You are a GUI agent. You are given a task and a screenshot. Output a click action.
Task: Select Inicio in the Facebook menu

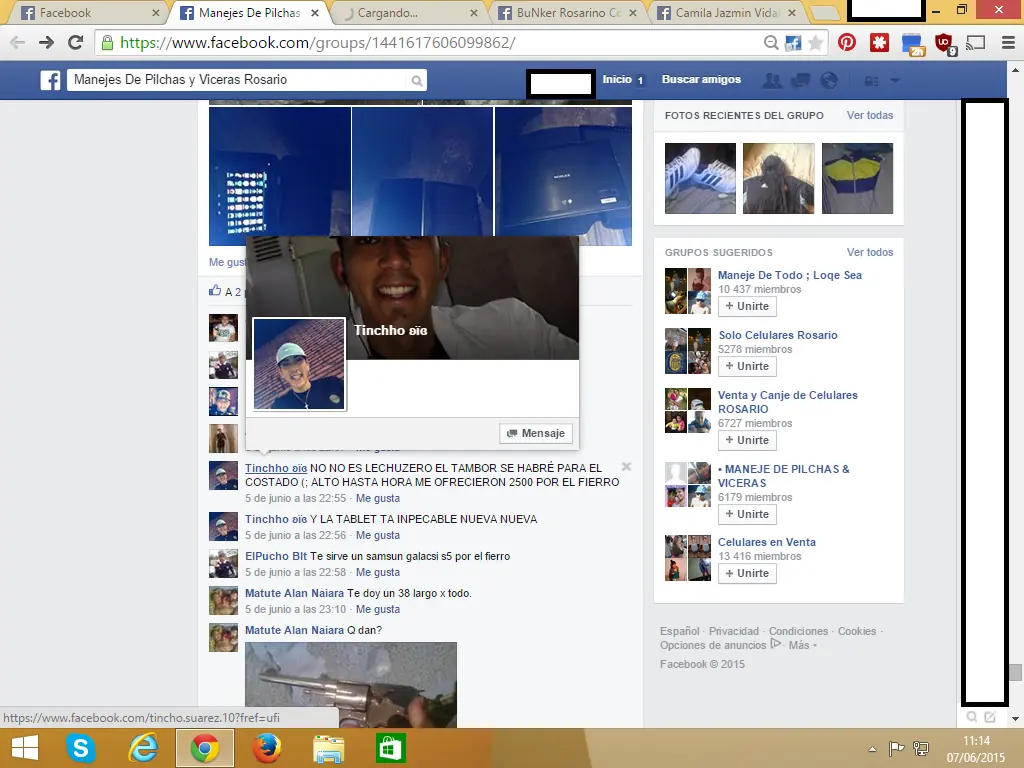(618, 80)
